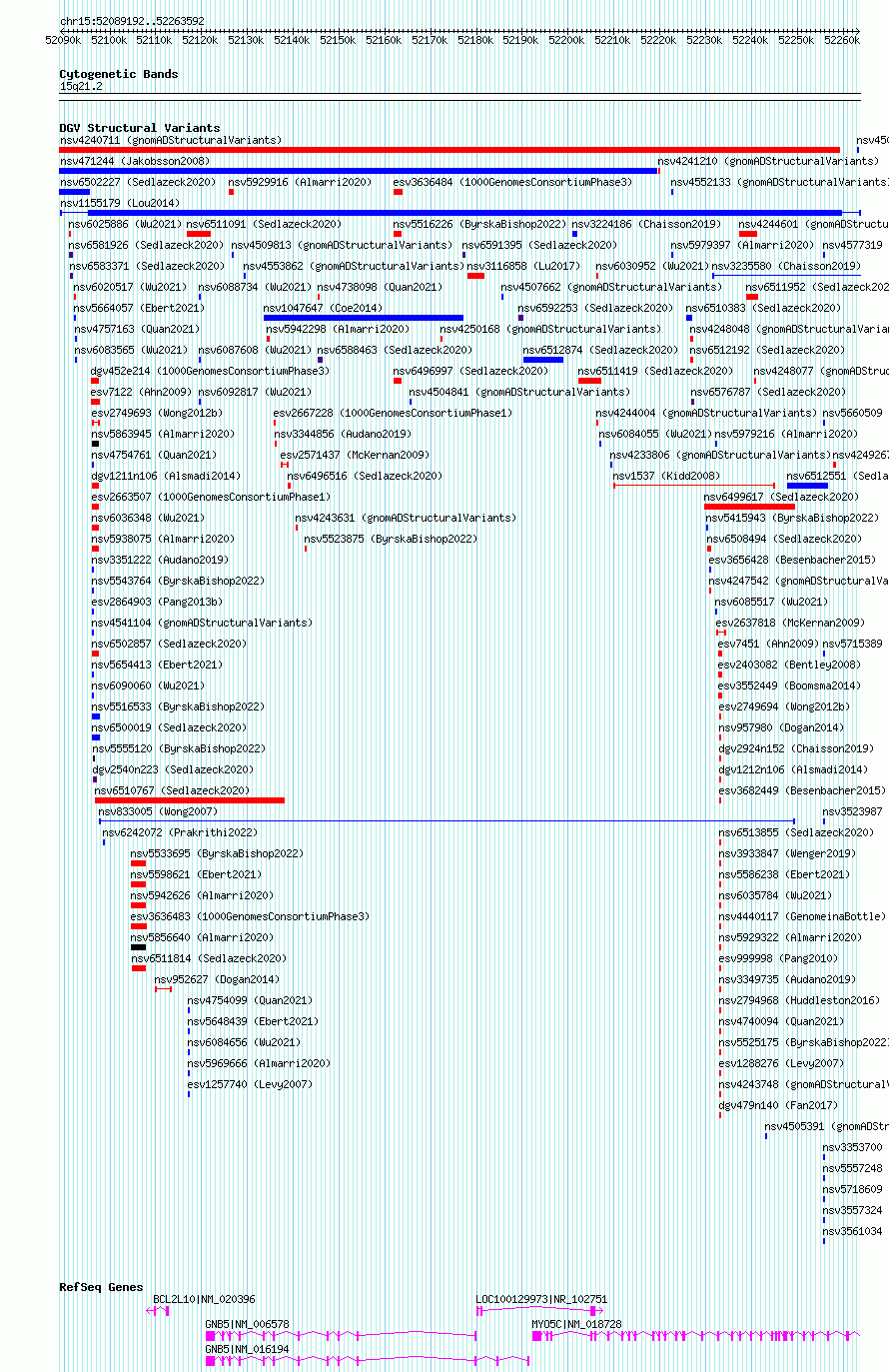Click red bar below nsv6510767 label
889x1372 pixels.
coord(190,800)
